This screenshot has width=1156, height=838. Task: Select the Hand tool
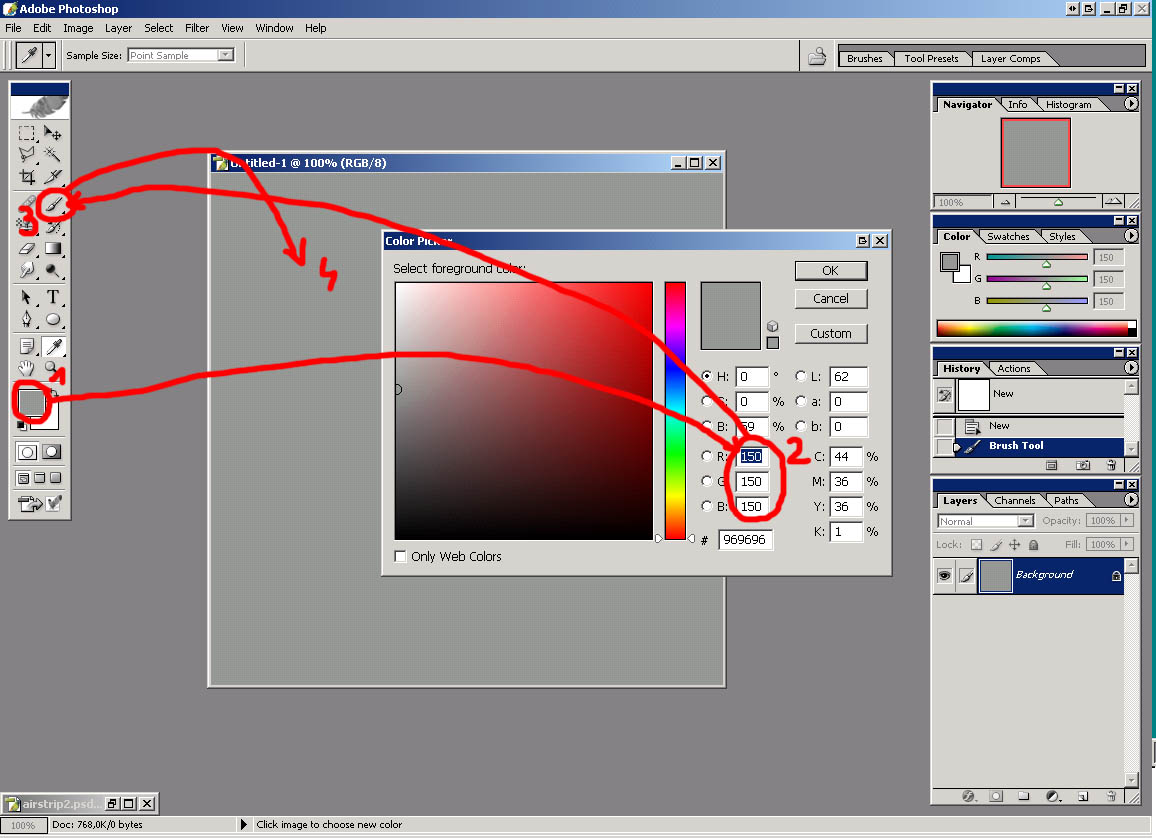click(27, 369)
